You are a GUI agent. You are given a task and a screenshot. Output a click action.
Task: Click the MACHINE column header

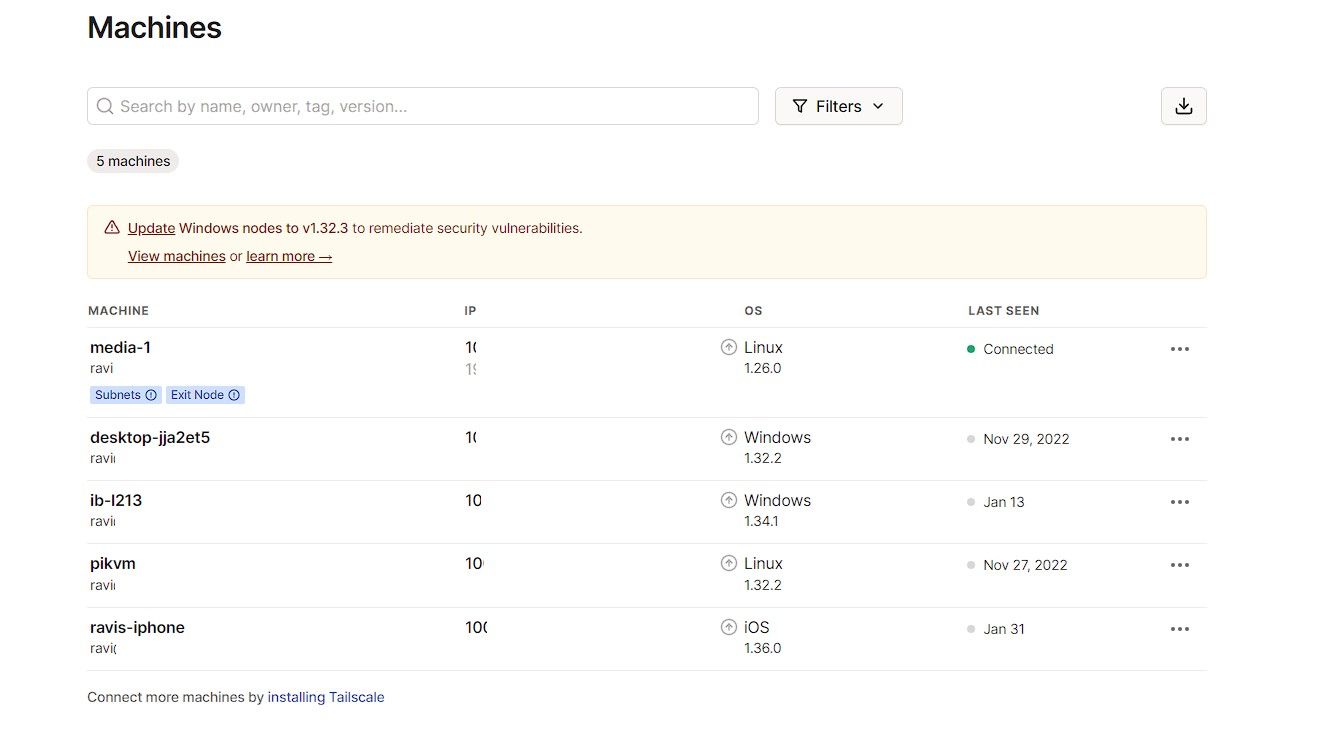[118, 310]
